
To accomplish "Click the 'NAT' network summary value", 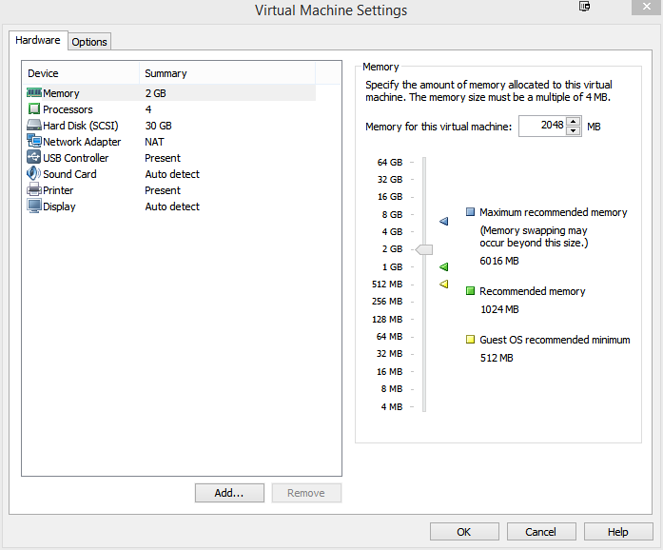I will point(154,142).
